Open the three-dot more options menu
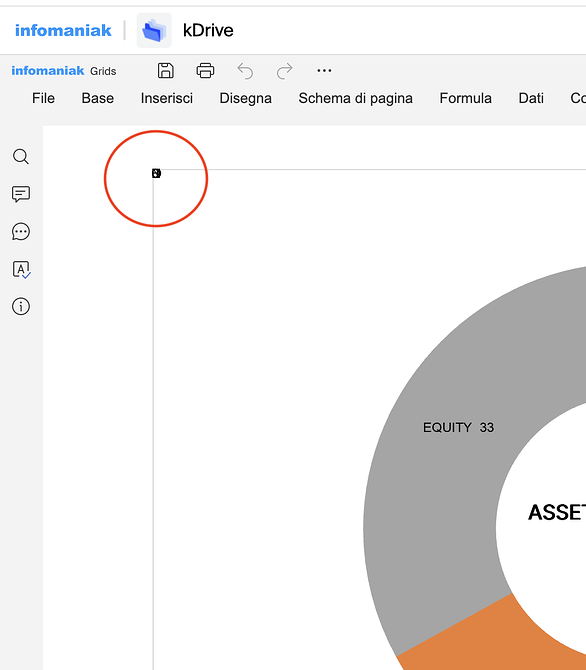Viewport: 586px width, 670px height. pyautogui.click(x=324, y=71)
